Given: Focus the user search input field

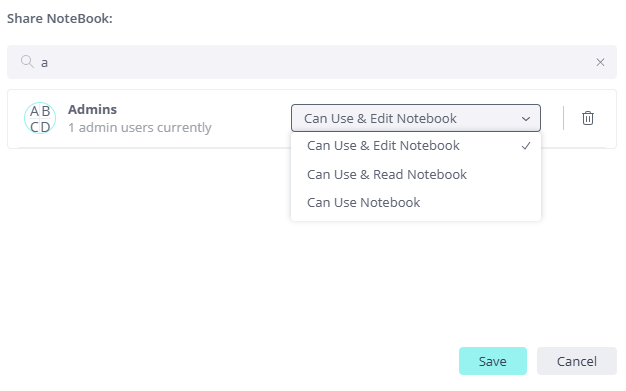Looking at the screenshot, I should (x=312, y=62).
